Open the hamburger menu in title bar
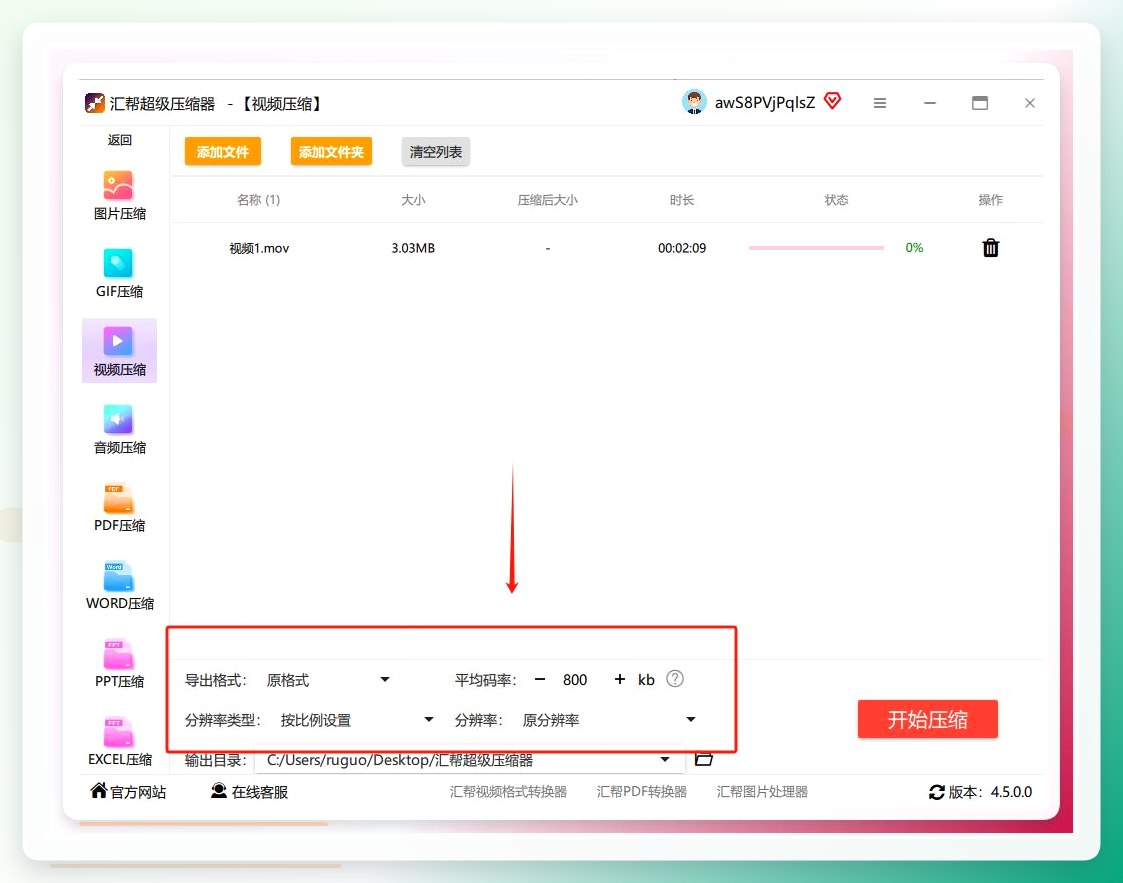This screenshot has width=1123, height=883. 879,103
